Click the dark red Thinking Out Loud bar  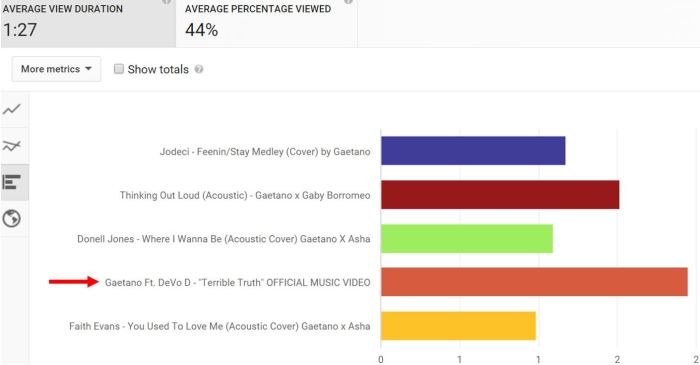tap(500, 195)
